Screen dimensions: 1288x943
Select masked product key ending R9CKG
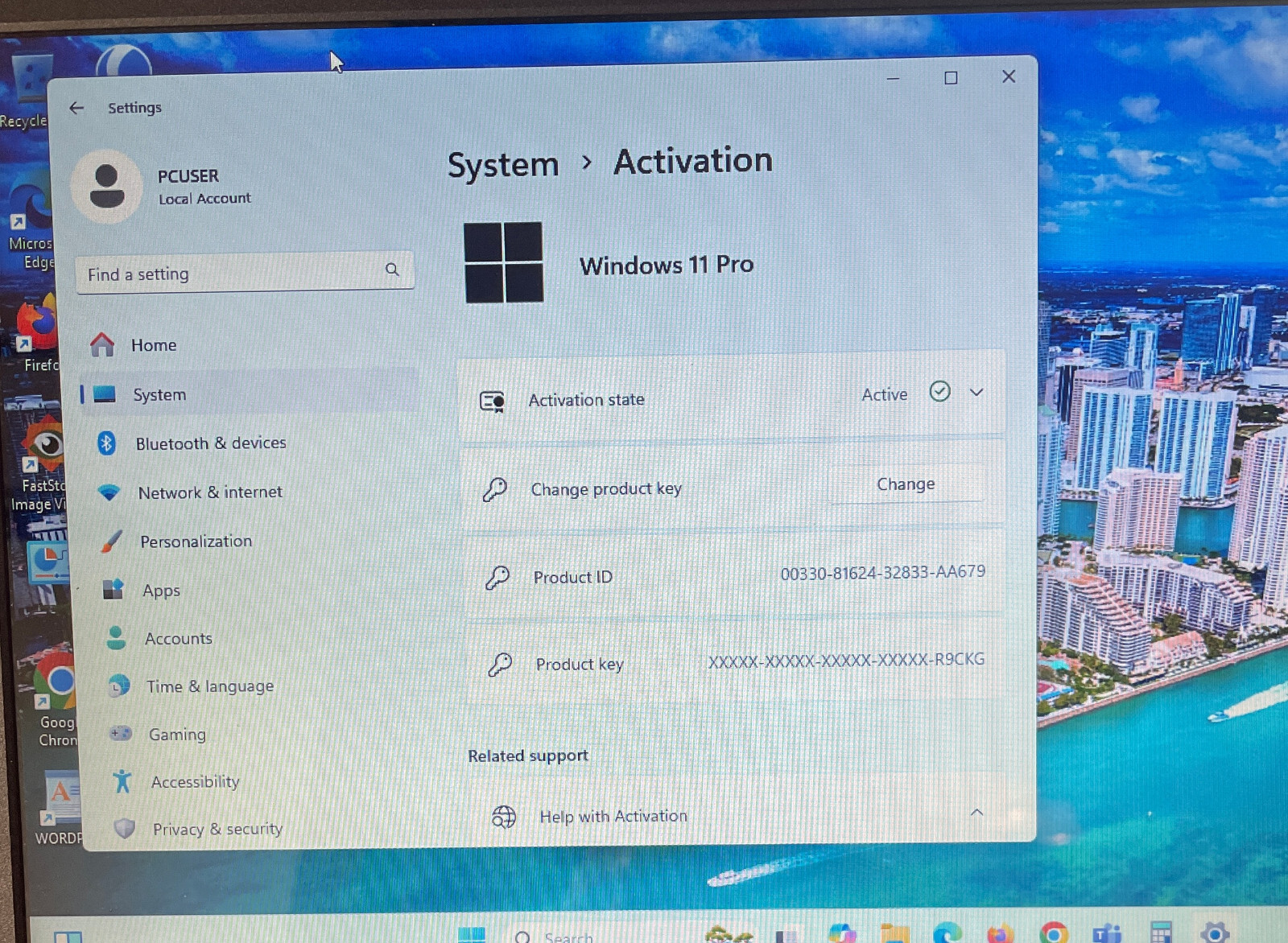tap(846, 661)
